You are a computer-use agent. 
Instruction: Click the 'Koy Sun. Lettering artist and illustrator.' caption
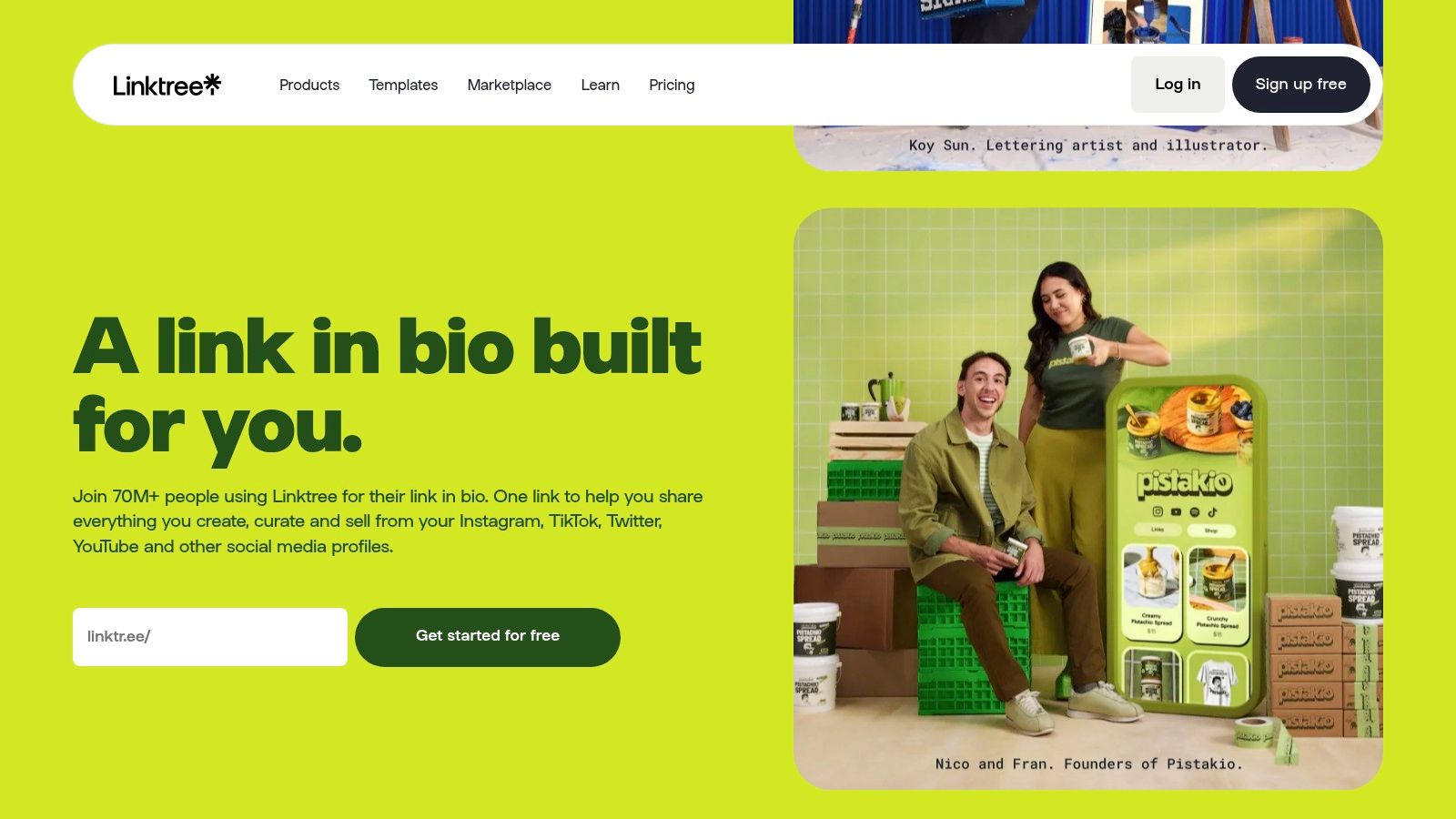(1088, 146)
